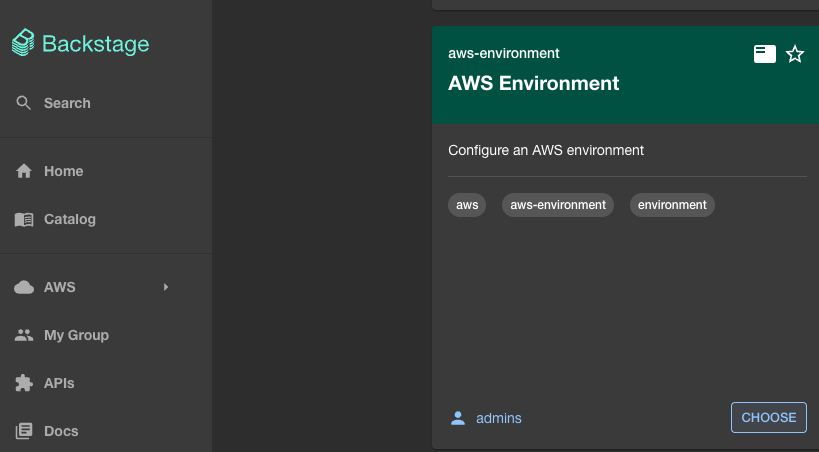819x452 pixels.
Task: Click the Docs library icon
Action: tap(24, 431)
